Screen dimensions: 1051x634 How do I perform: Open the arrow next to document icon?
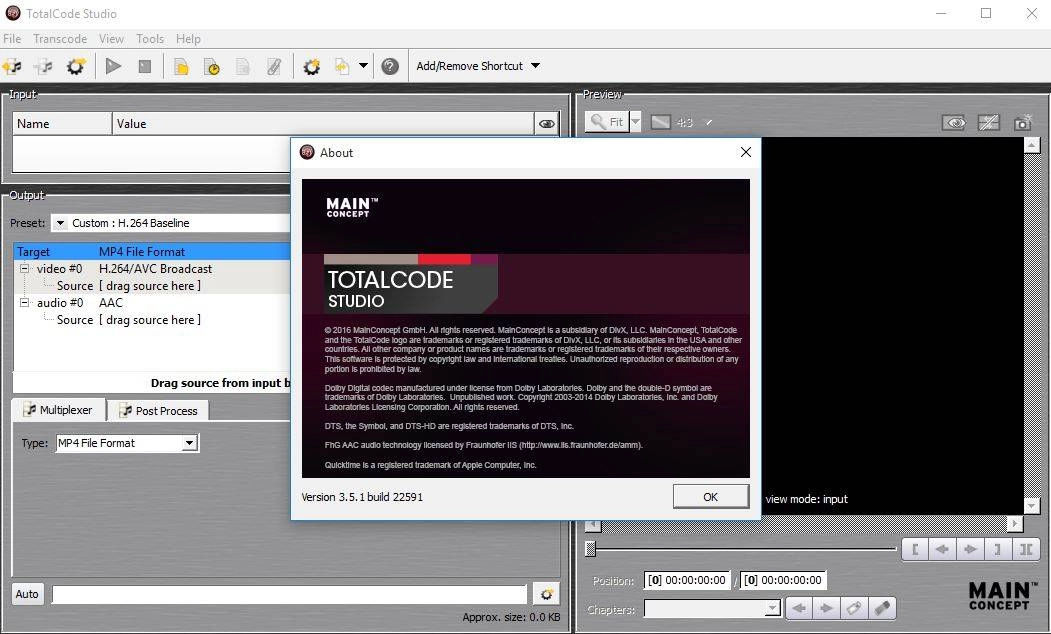point(363,66)
